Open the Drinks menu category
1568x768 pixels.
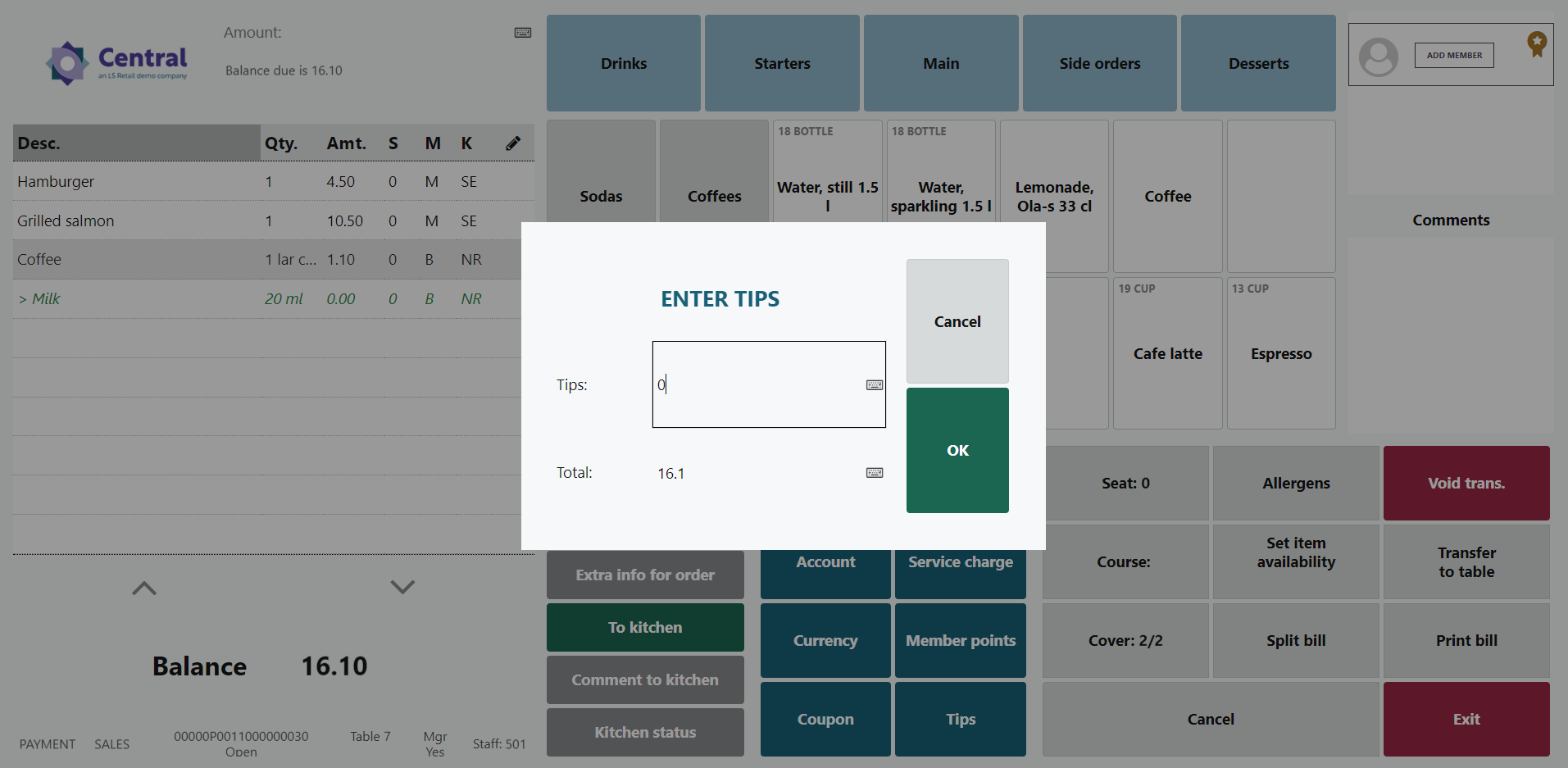coord(624,63)
